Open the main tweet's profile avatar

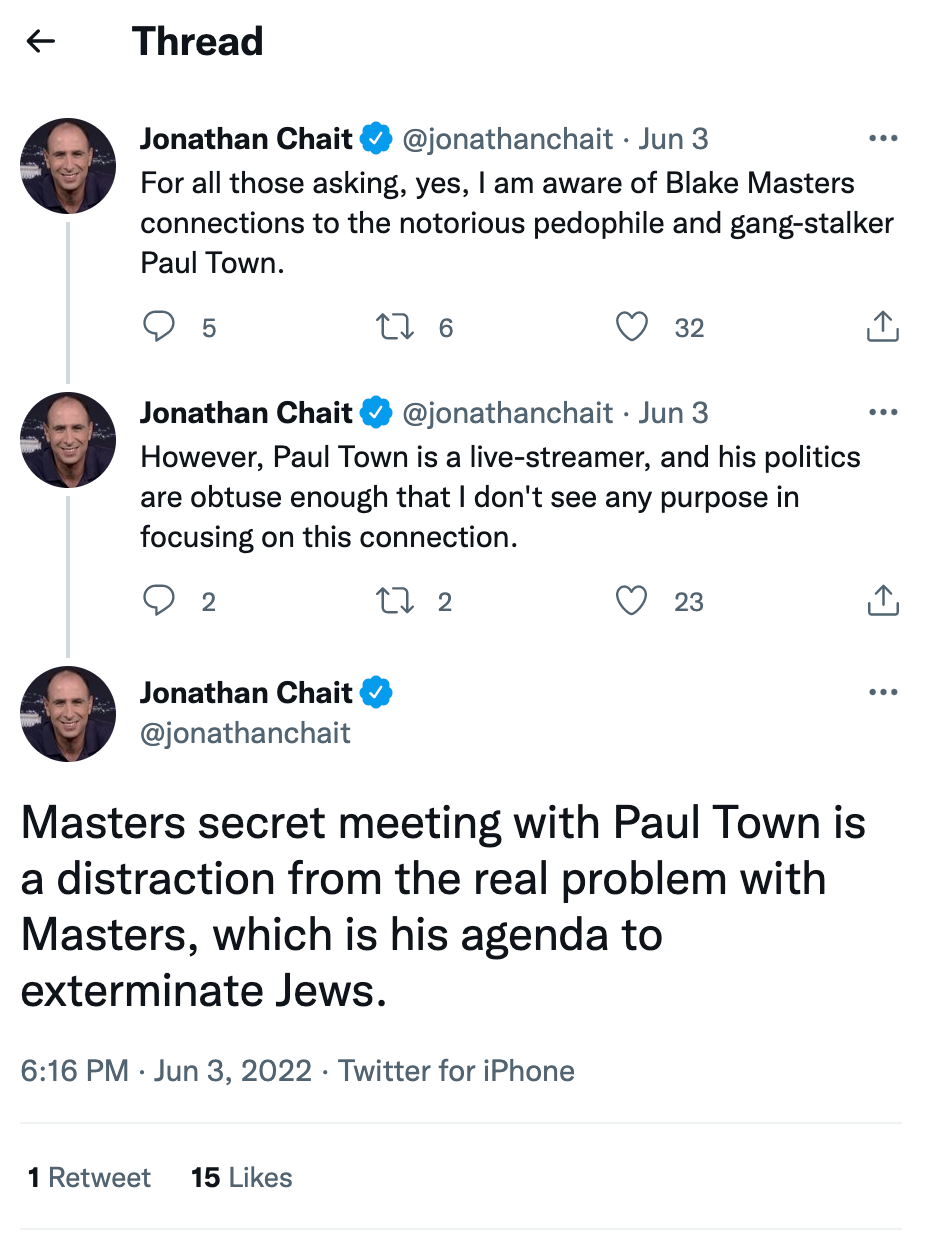tap(69, 714)
